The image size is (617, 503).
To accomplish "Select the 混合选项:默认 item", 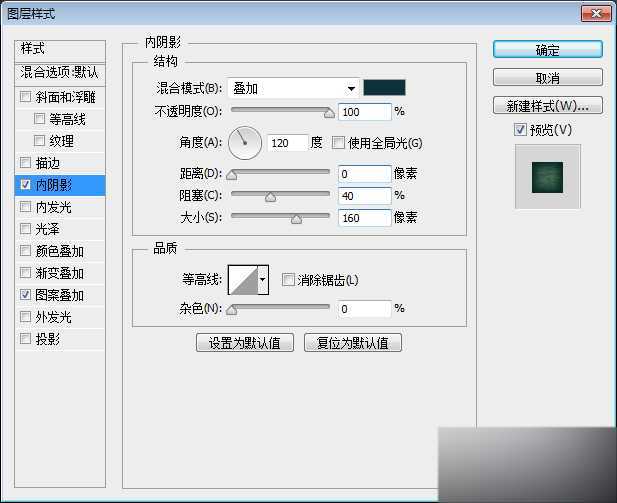I will 60,72.
